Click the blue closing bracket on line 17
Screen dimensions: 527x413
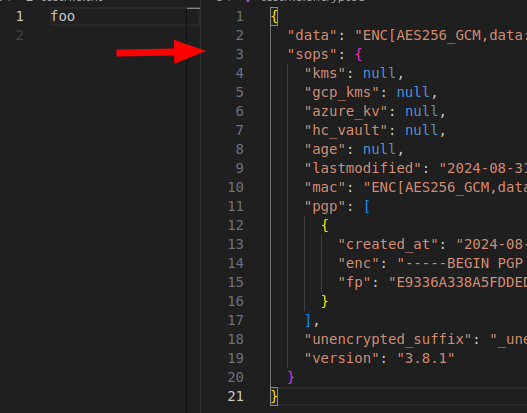coord(308,320)
